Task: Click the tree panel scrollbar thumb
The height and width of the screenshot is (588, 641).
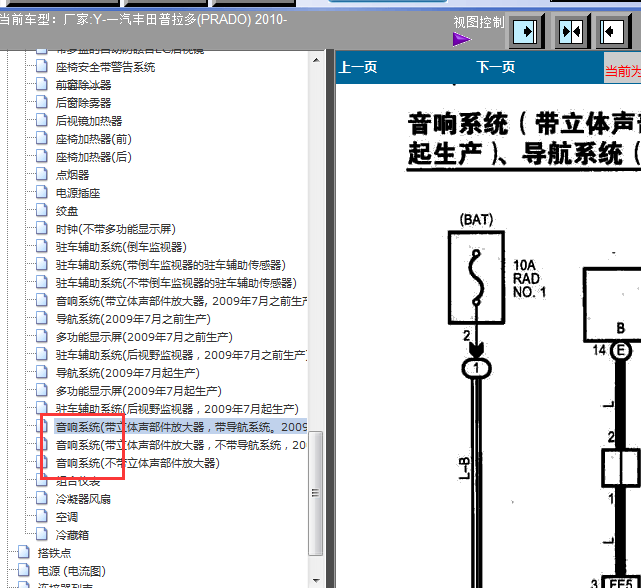Action: 316,493
